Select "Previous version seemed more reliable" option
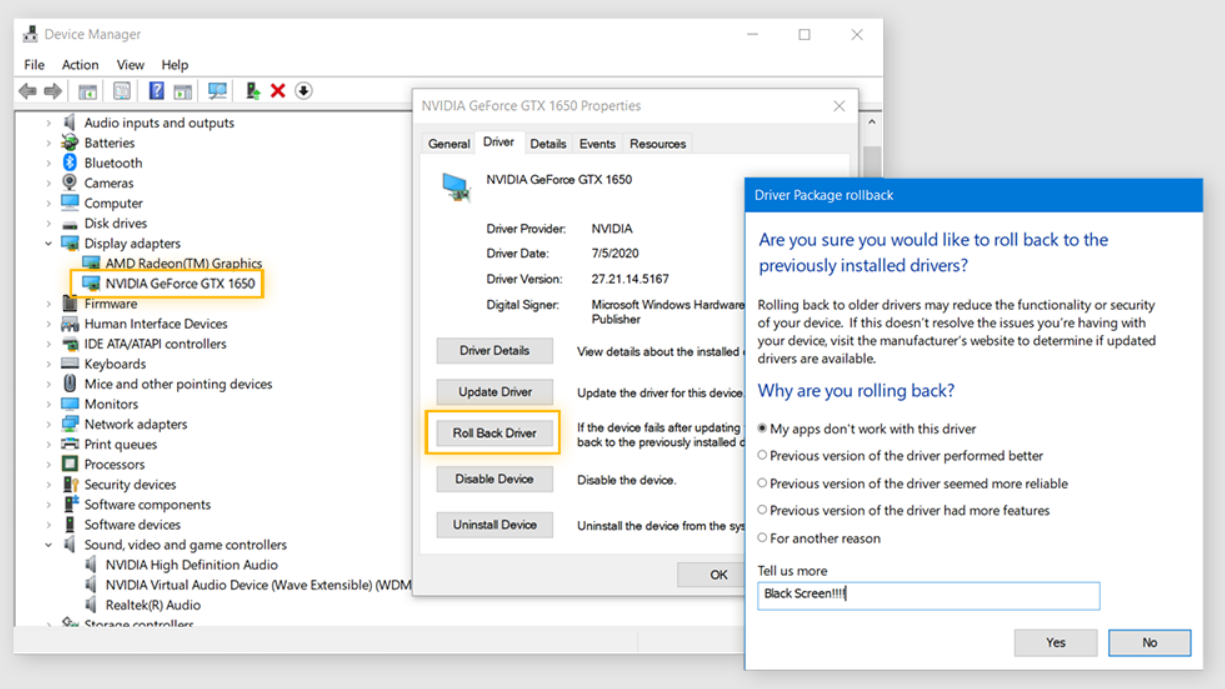 pos(763,483)
